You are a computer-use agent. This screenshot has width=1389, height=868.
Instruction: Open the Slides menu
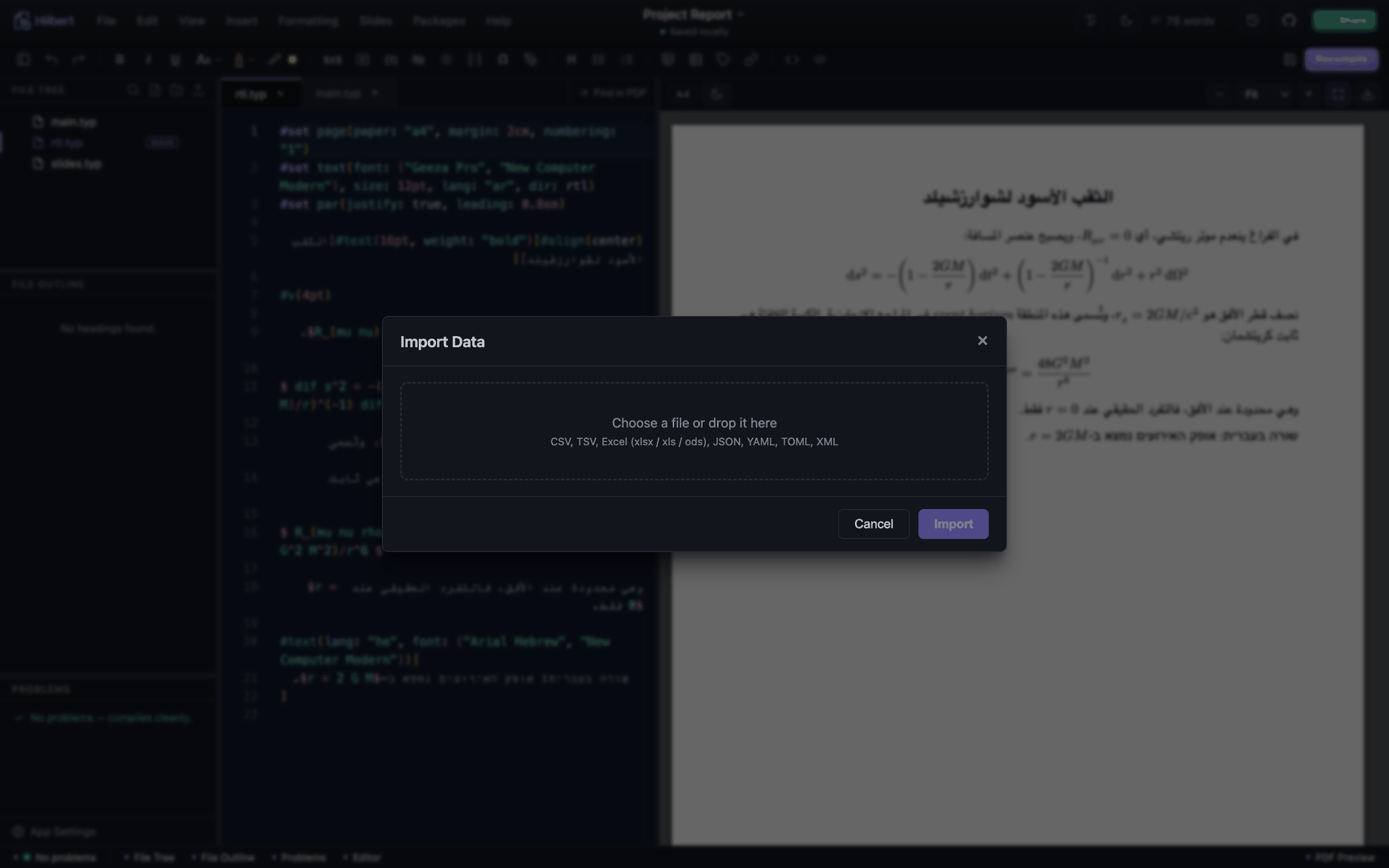click(x=376, y=21)
